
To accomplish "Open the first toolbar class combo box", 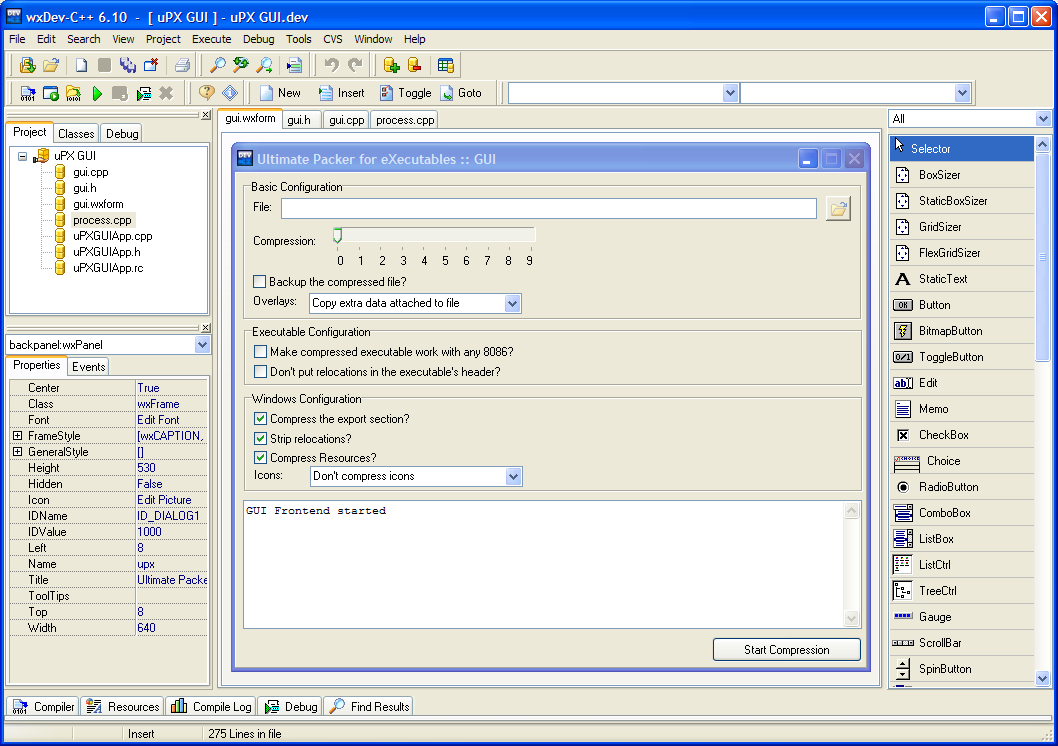I will point(730,93).
